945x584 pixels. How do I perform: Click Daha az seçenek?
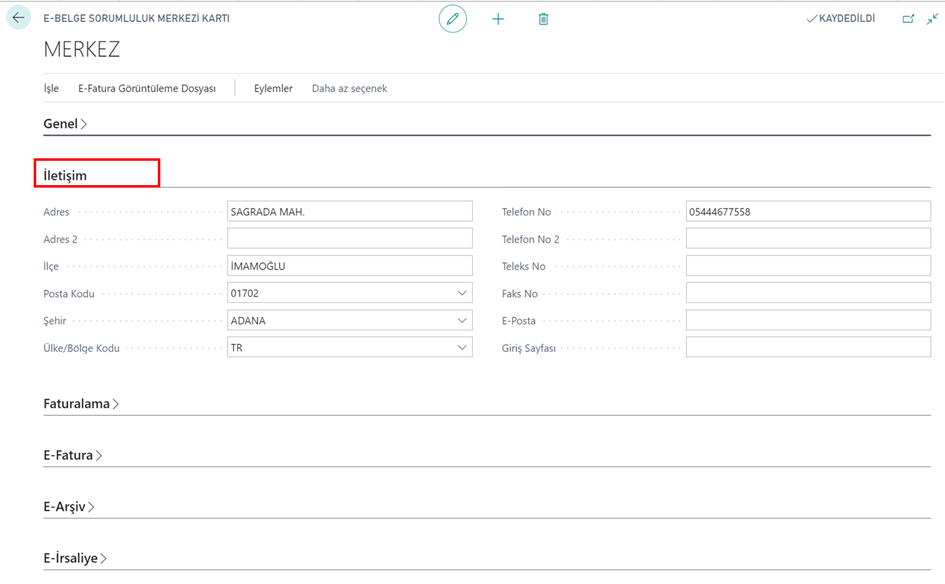[350, 88]
